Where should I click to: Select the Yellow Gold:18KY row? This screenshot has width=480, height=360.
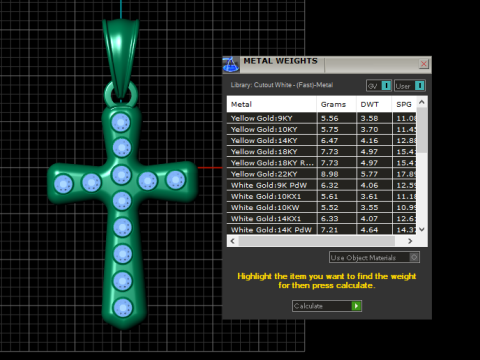[x=322, y=152]
